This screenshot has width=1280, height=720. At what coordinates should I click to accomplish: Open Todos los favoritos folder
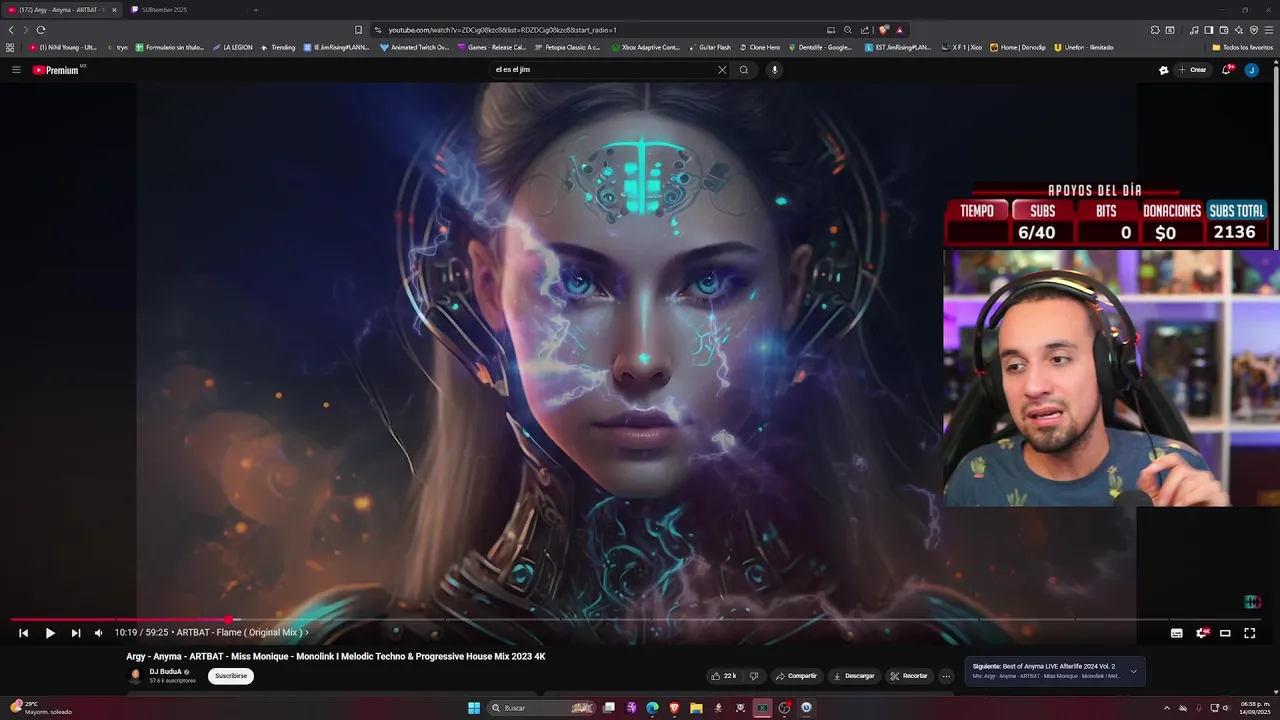[x=1242, y=47]
